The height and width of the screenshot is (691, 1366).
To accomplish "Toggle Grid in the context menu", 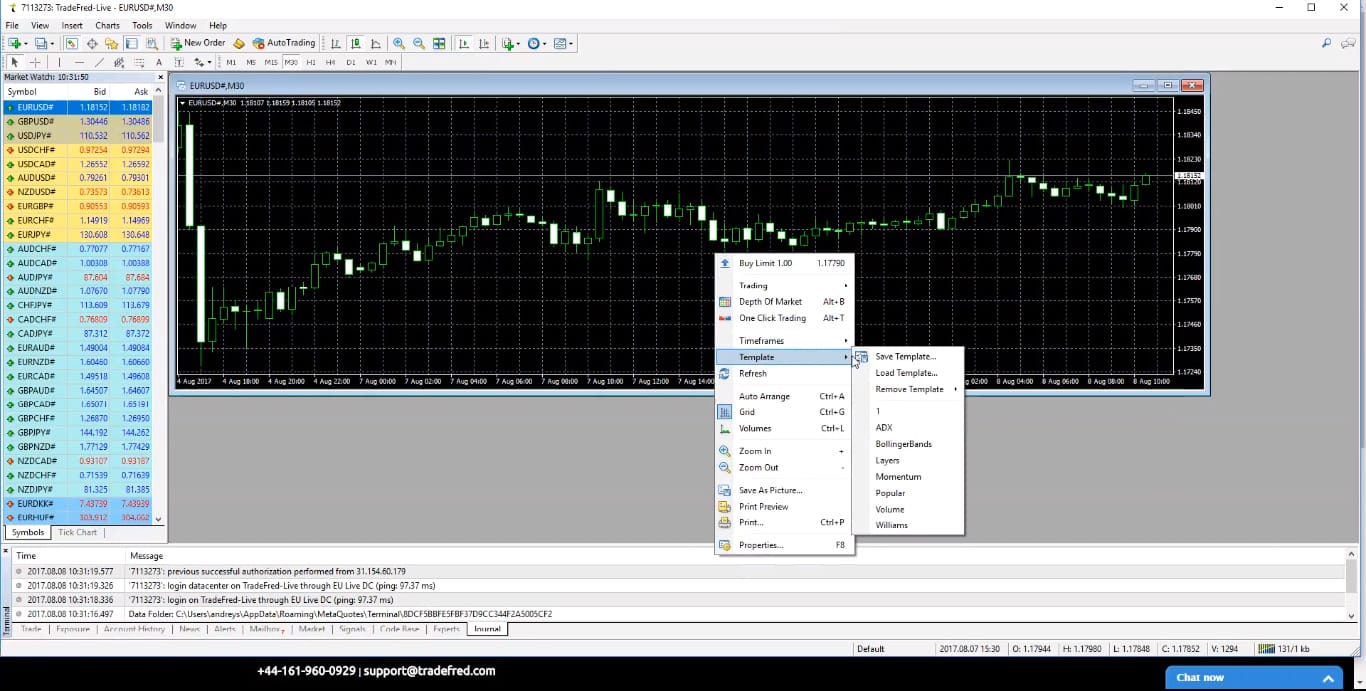I will [783, 412].
